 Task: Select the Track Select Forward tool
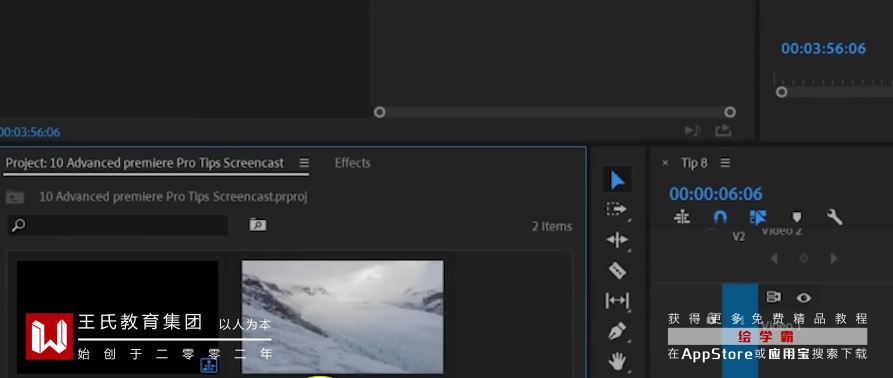[616, 209]
